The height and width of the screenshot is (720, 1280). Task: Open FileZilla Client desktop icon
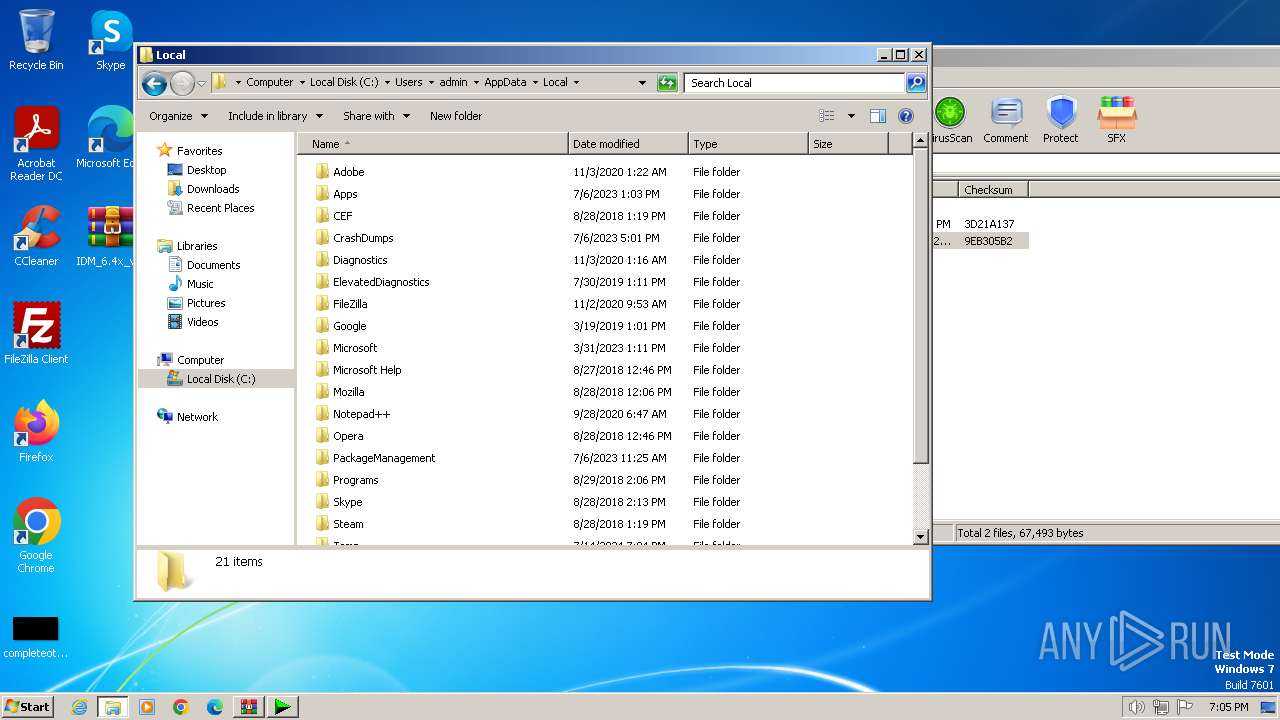click(36, 334)
